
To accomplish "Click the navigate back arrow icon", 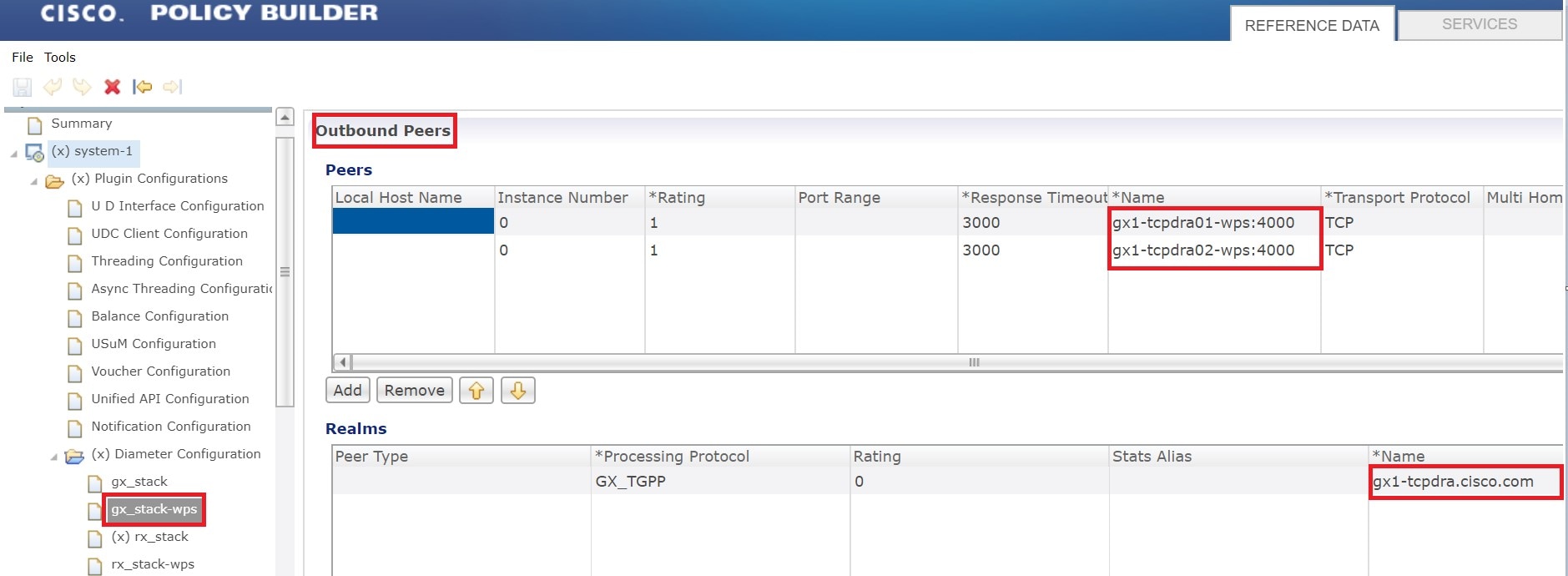I will (142, 87).
